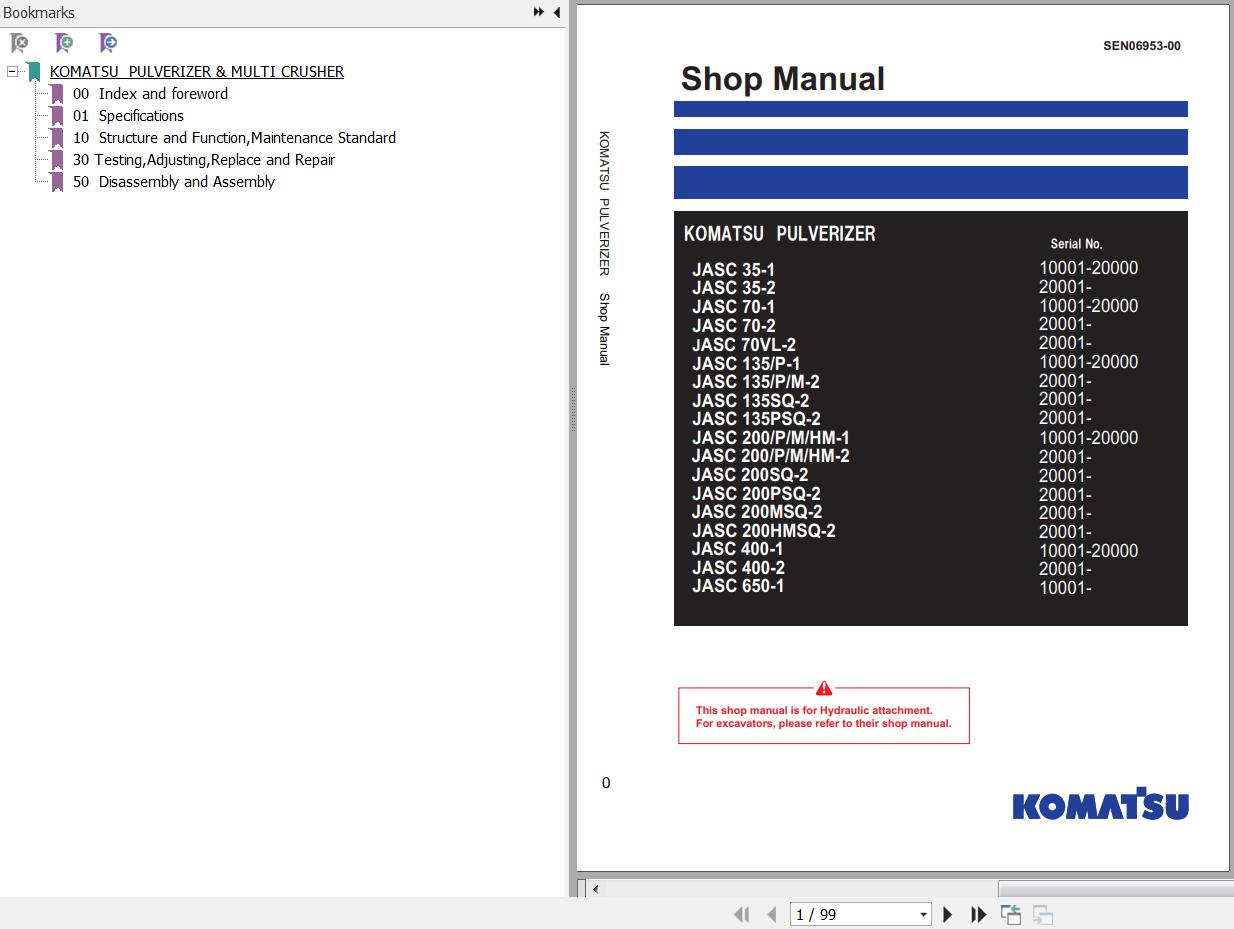Click the 'Serial No.' column label

1076,244
